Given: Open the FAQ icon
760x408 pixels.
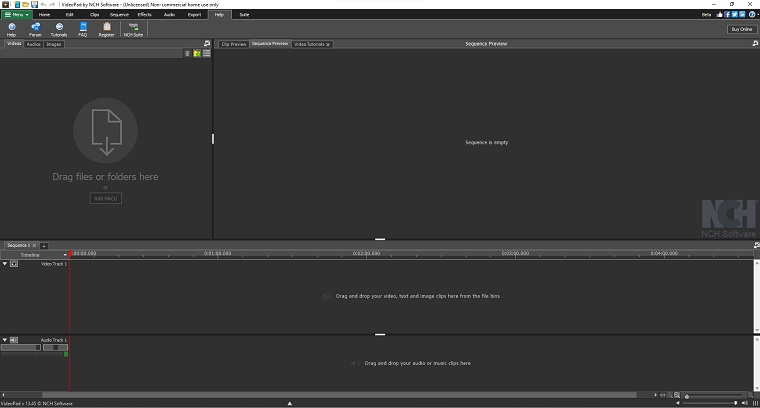Looking at the screenshot, I should click(83, 30).
